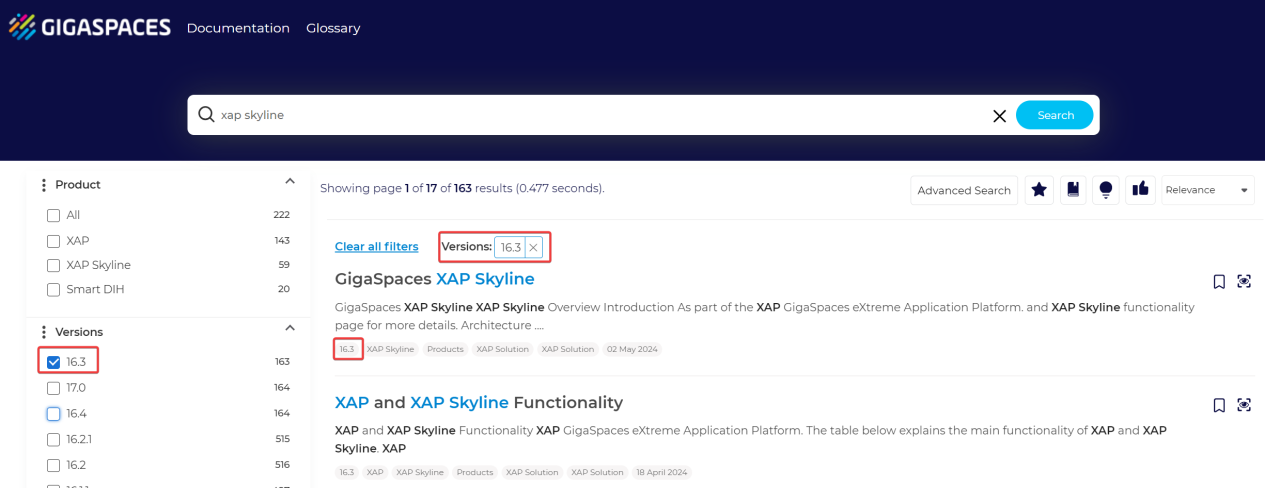
Task: Focus the search input containing xap skyline
Action: click(x=600, y=115)
